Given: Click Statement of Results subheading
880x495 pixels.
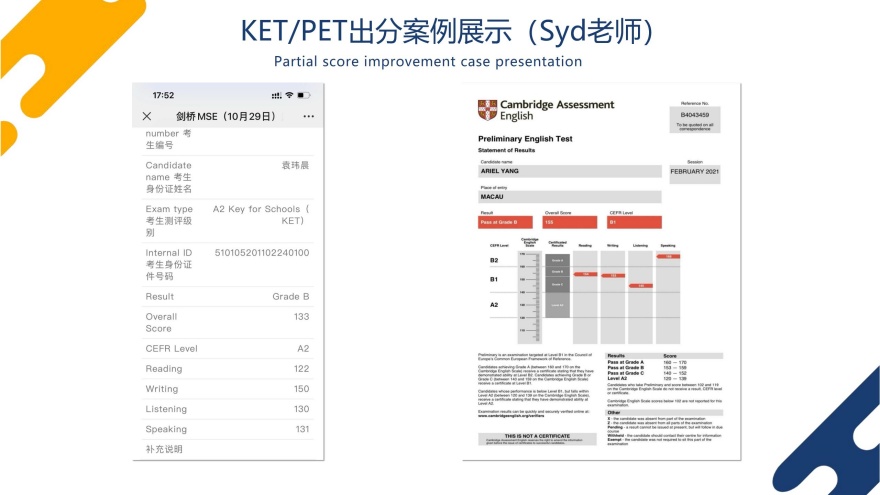Looking at the screenshot, I should pyautogui.click(x=506, y=150).
